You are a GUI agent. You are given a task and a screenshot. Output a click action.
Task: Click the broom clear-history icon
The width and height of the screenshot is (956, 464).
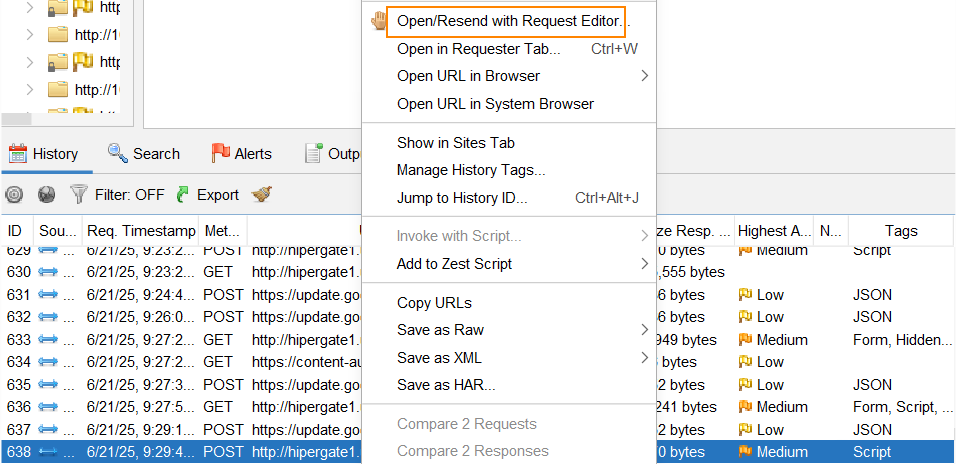click(261, 195)
